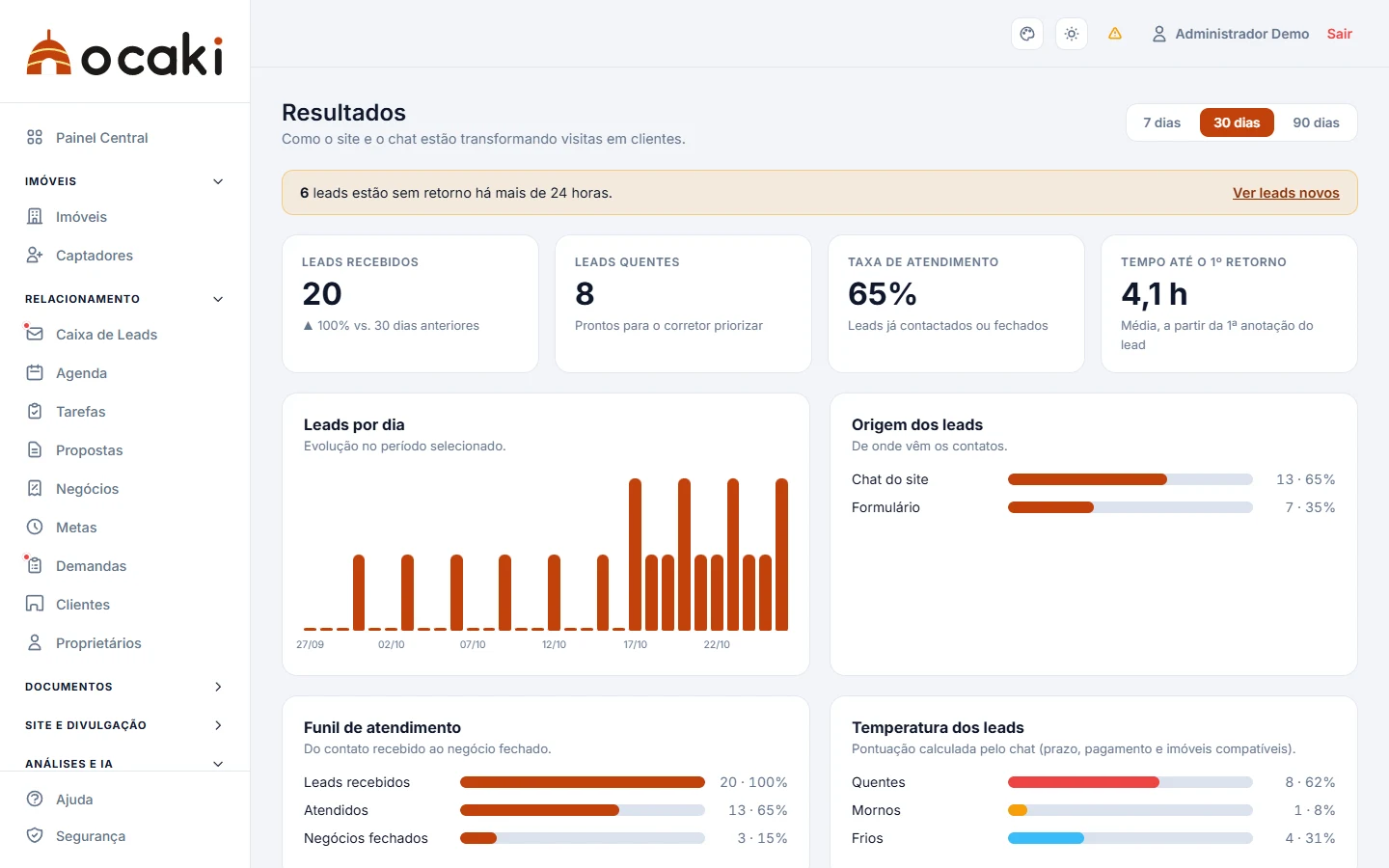Open Ver leads novos link

pyautogui.click(x=1286, y=193)
